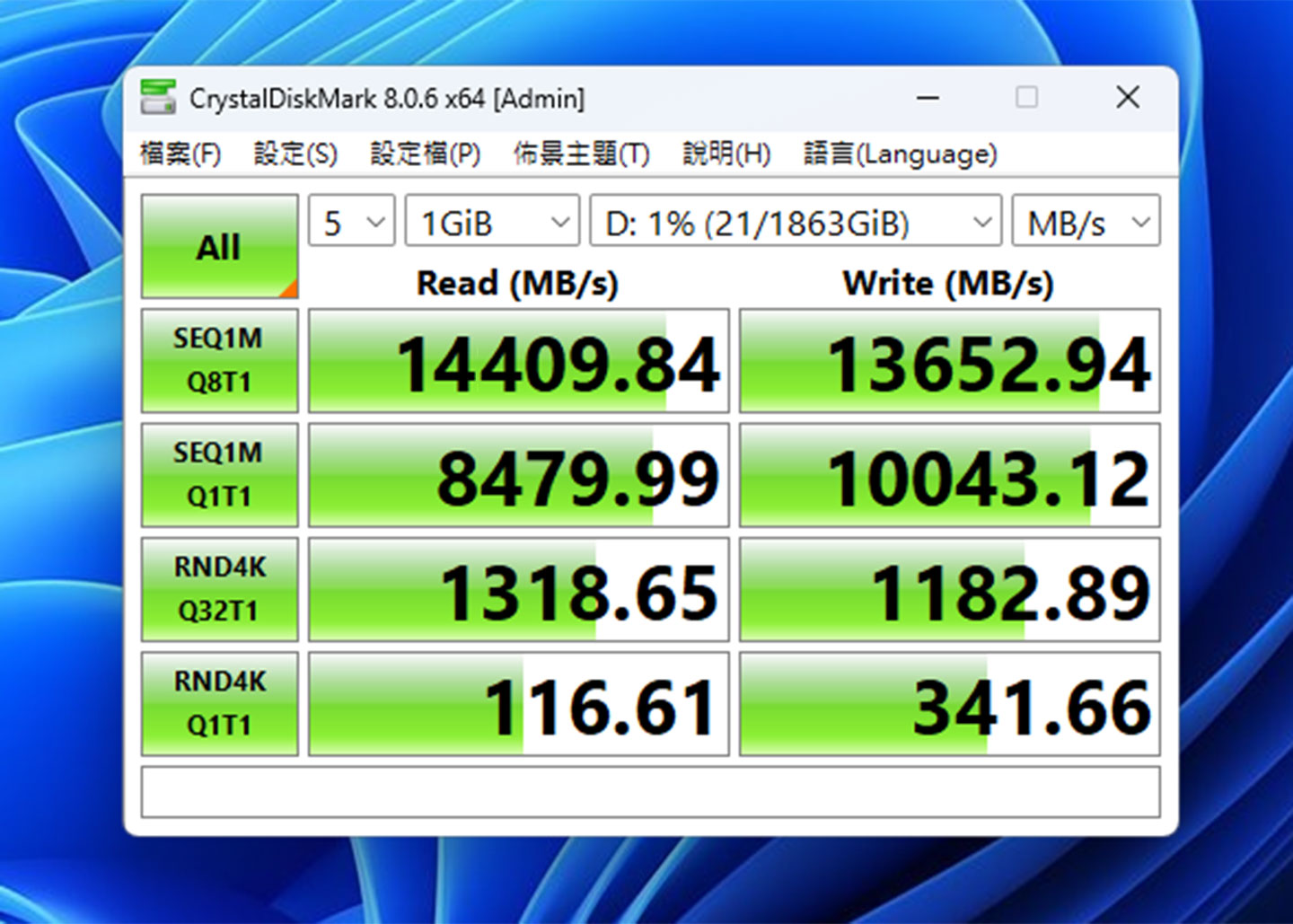
Task: Select the 14409.84 read result cell
Action: (x=517, y=359)
